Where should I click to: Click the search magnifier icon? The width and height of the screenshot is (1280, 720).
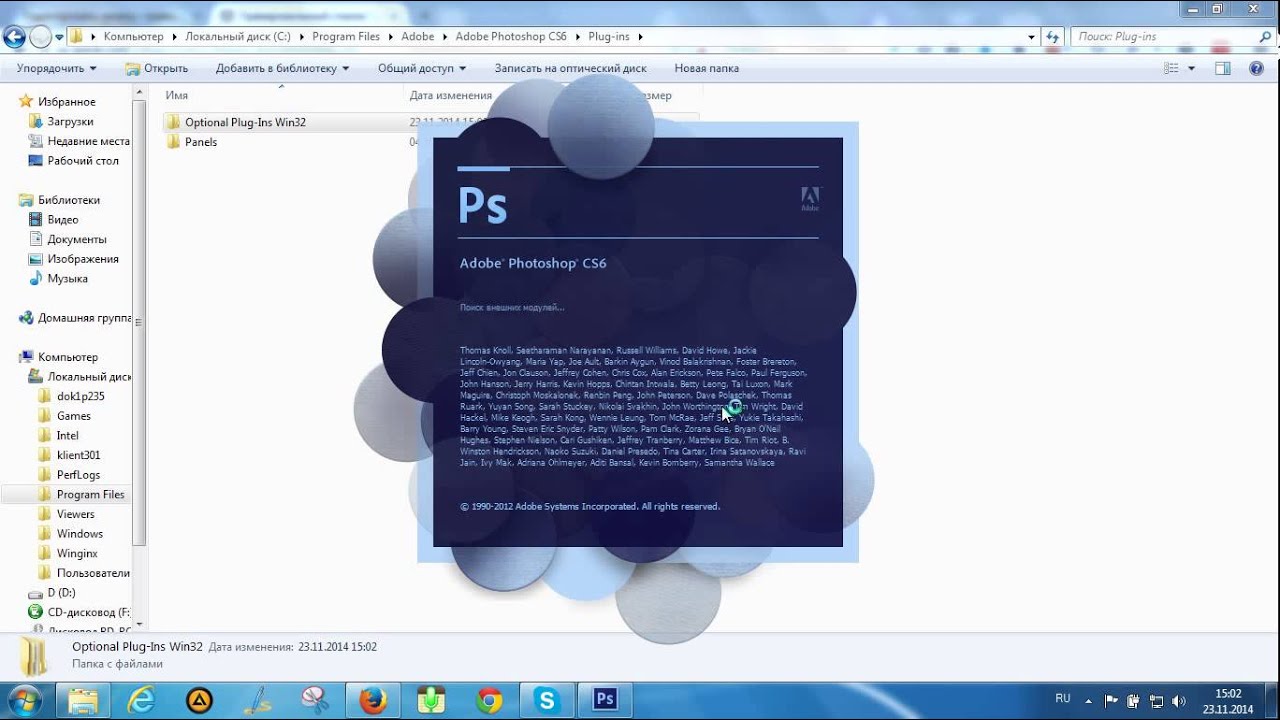click(x=1264, y=37)
